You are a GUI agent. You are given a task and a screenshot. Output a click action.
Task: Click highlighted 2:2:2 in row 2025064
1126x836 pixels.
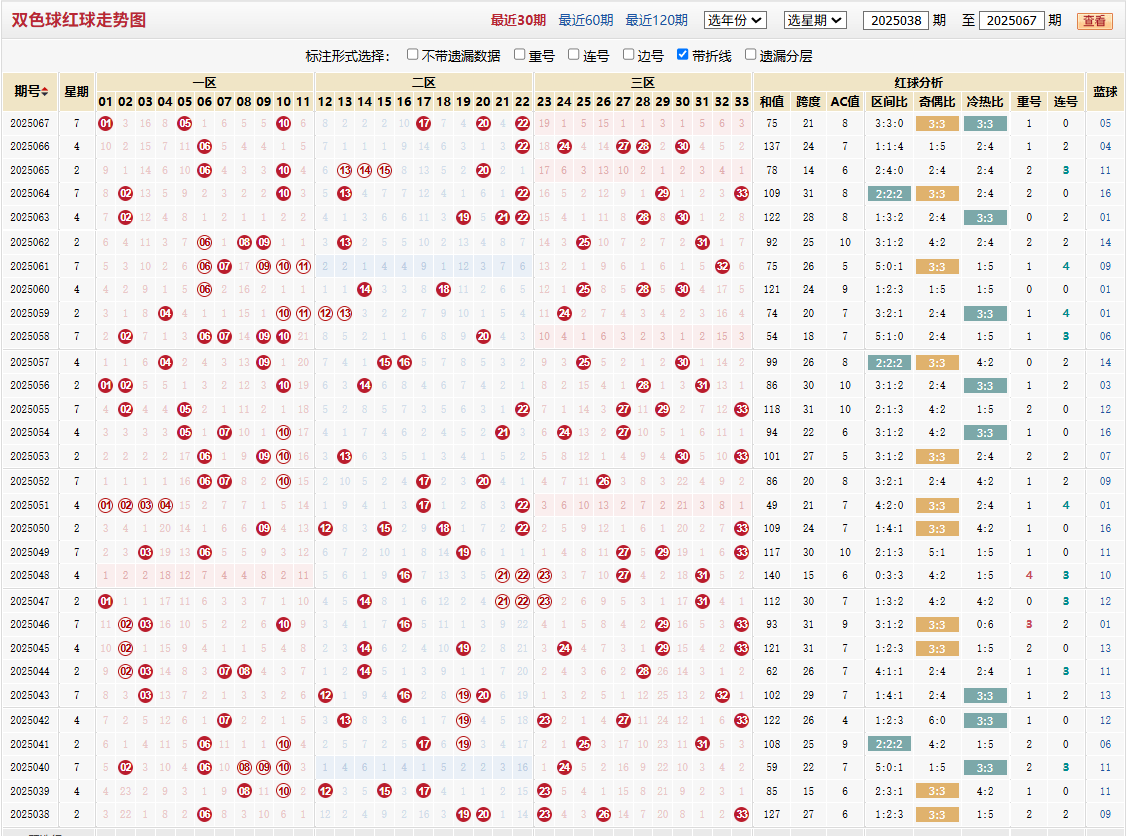[890, 194]
